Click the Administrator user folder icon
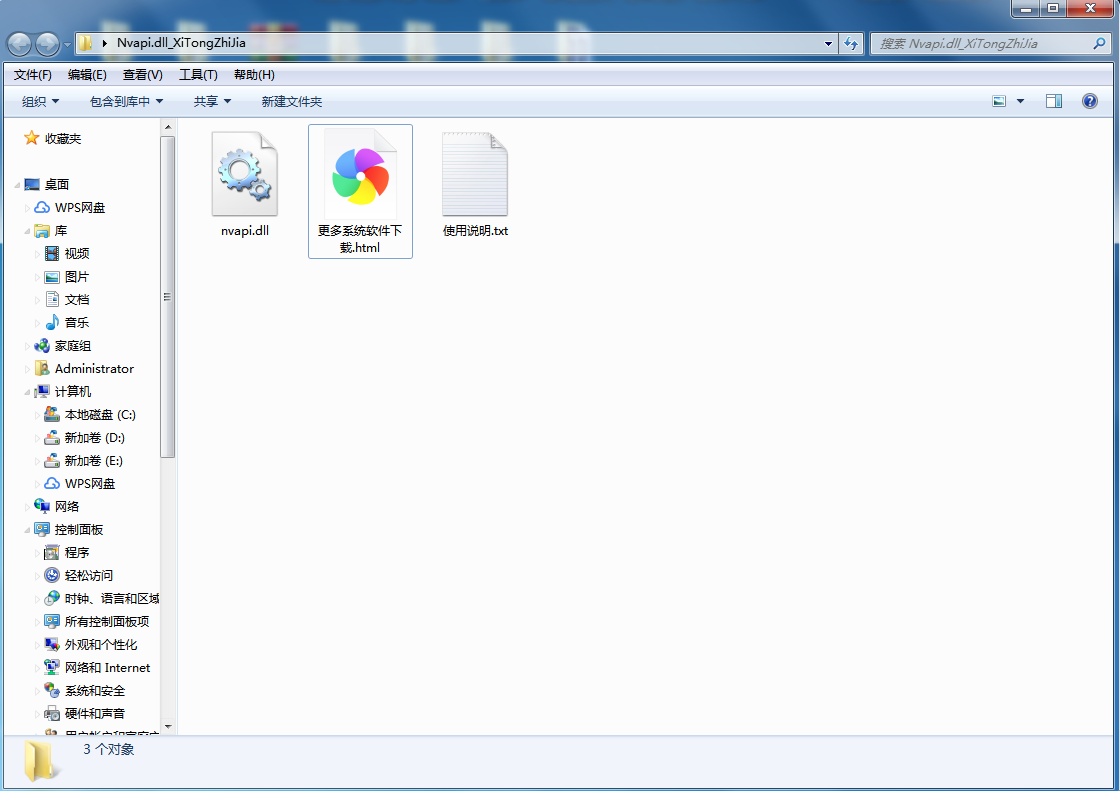1120x791 pixels. [x=42, y=369]
